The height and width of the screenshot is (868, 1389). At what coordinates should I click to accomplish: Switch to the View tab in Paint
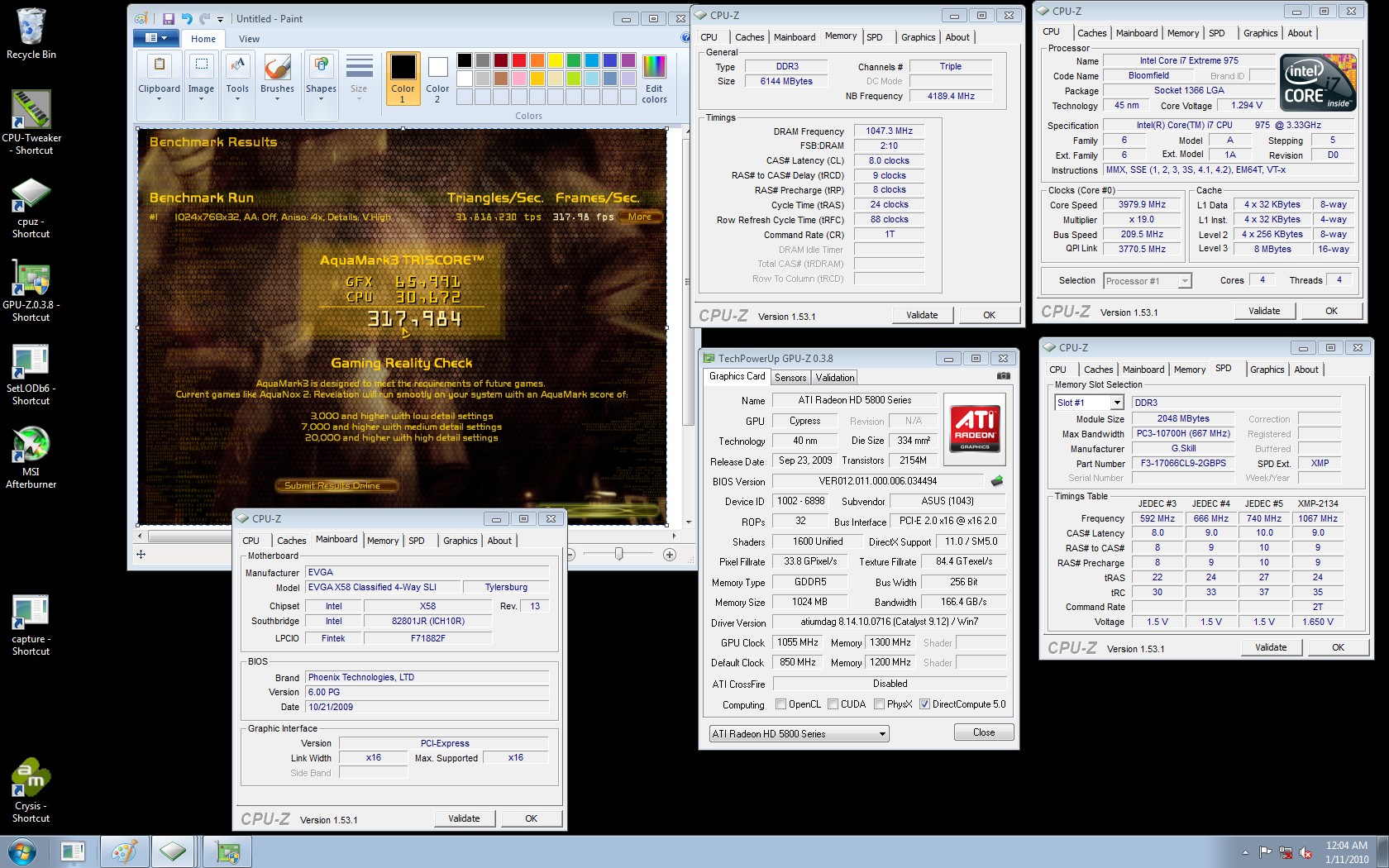(249, 39)
